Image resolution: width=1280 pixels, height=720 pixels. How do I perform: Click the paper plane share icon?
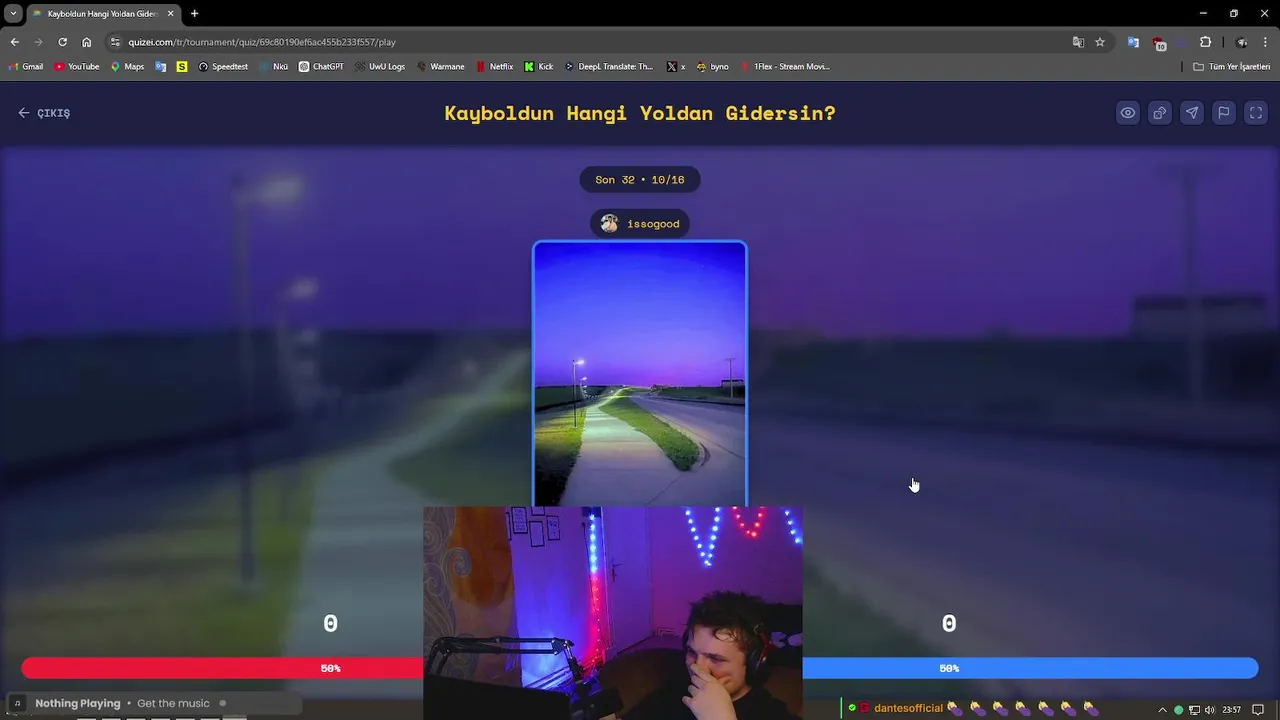coord(1192,113)
